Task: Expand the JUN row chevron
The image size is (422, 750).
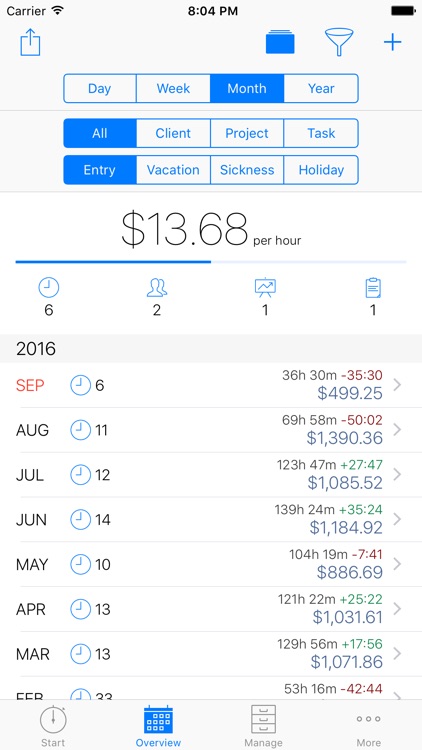Action: 397,519
